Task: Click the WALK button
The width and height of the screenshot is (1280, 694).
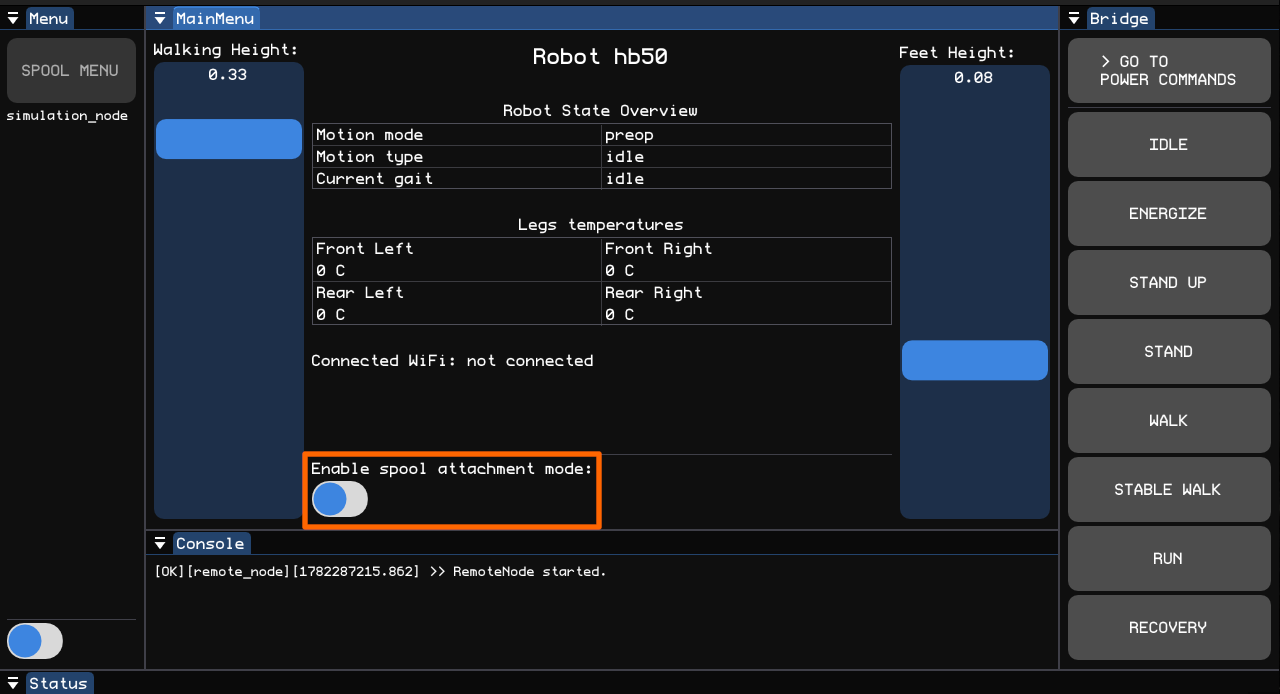Action: coord(1168,420)
